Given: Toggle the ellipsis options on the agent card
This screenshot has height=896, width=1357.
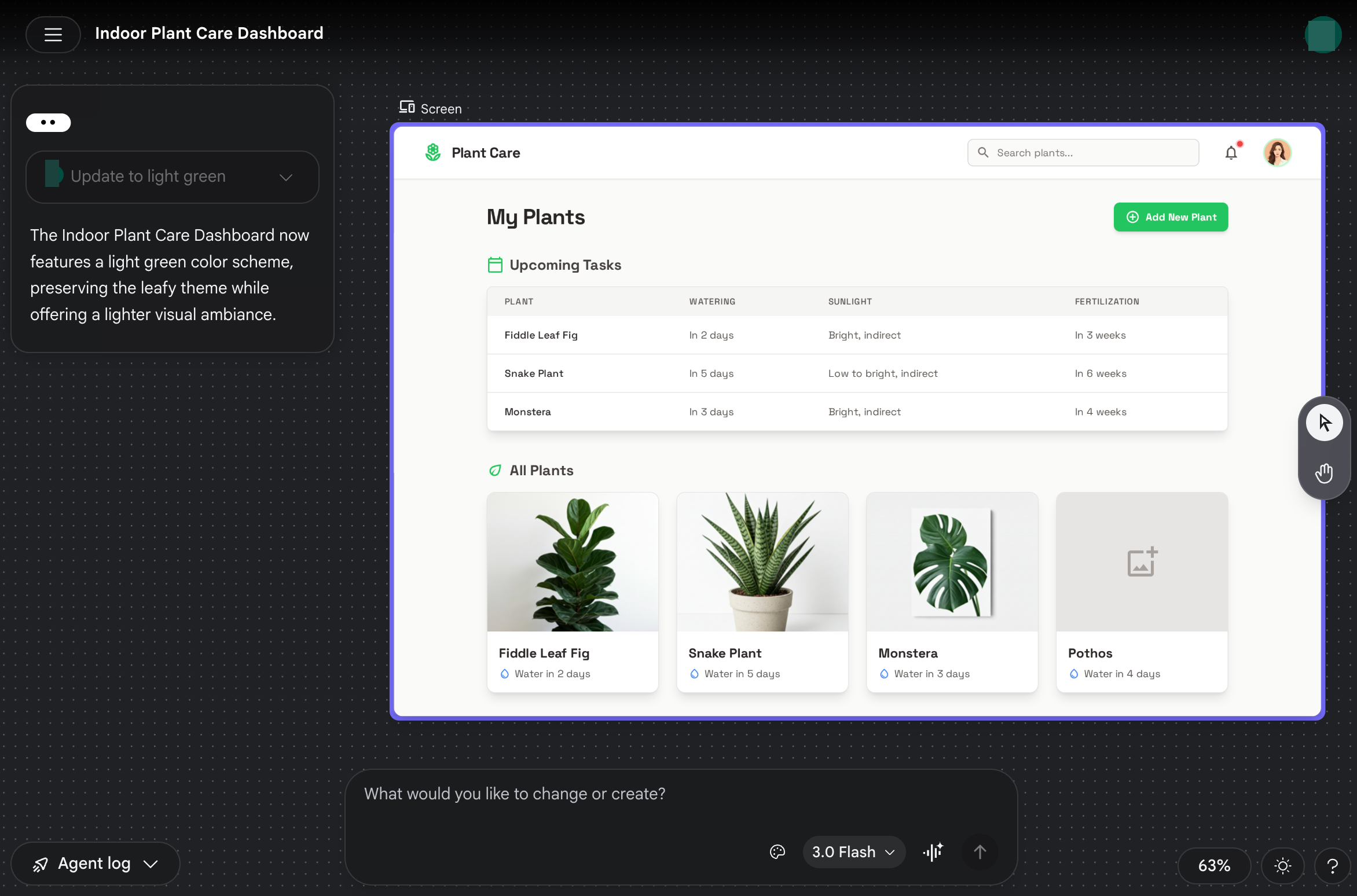Looking at the screenshot, I should pos(48,122).
